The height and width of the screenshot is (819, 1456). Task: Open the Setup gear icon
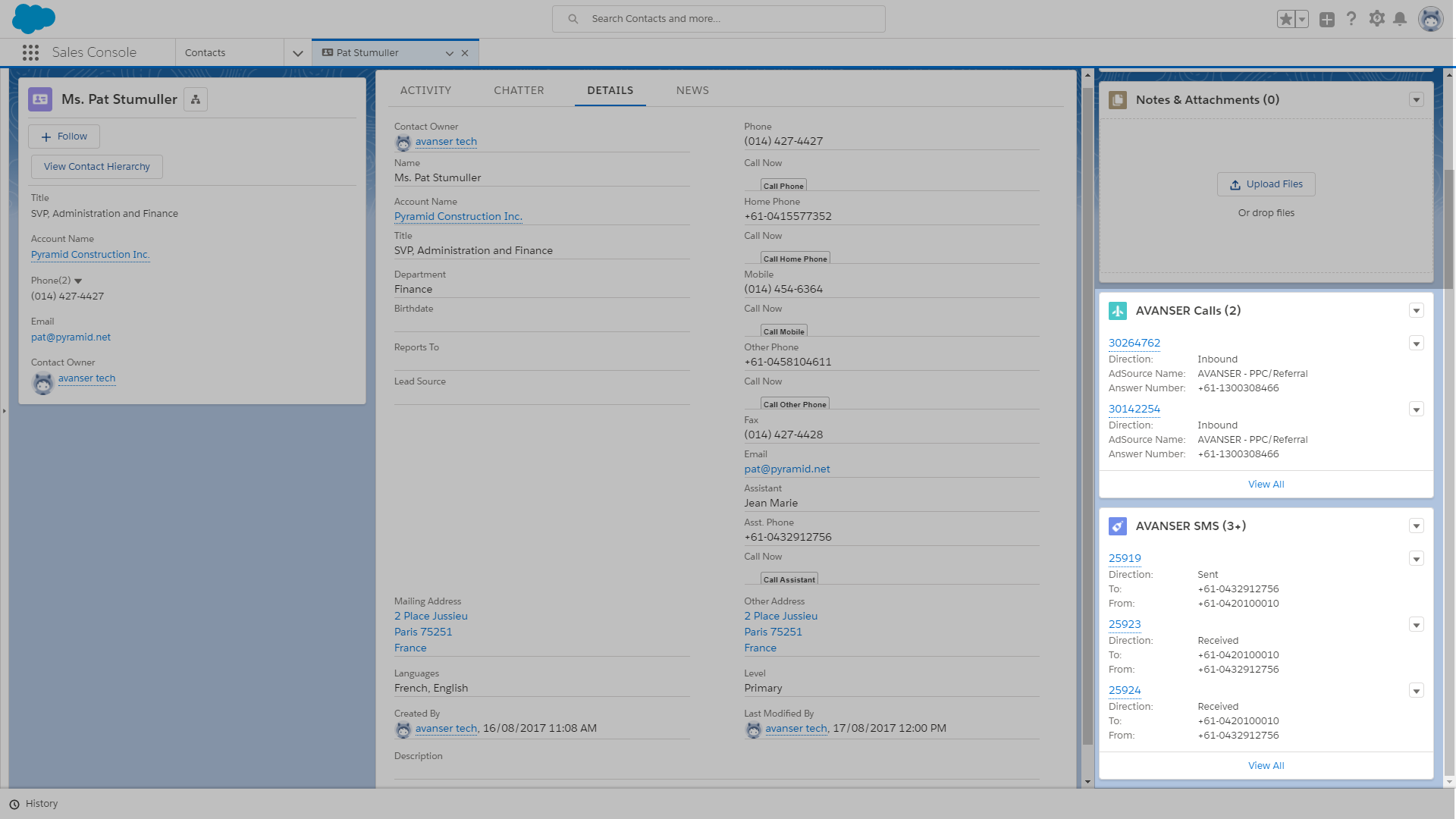click(1377, 18)
